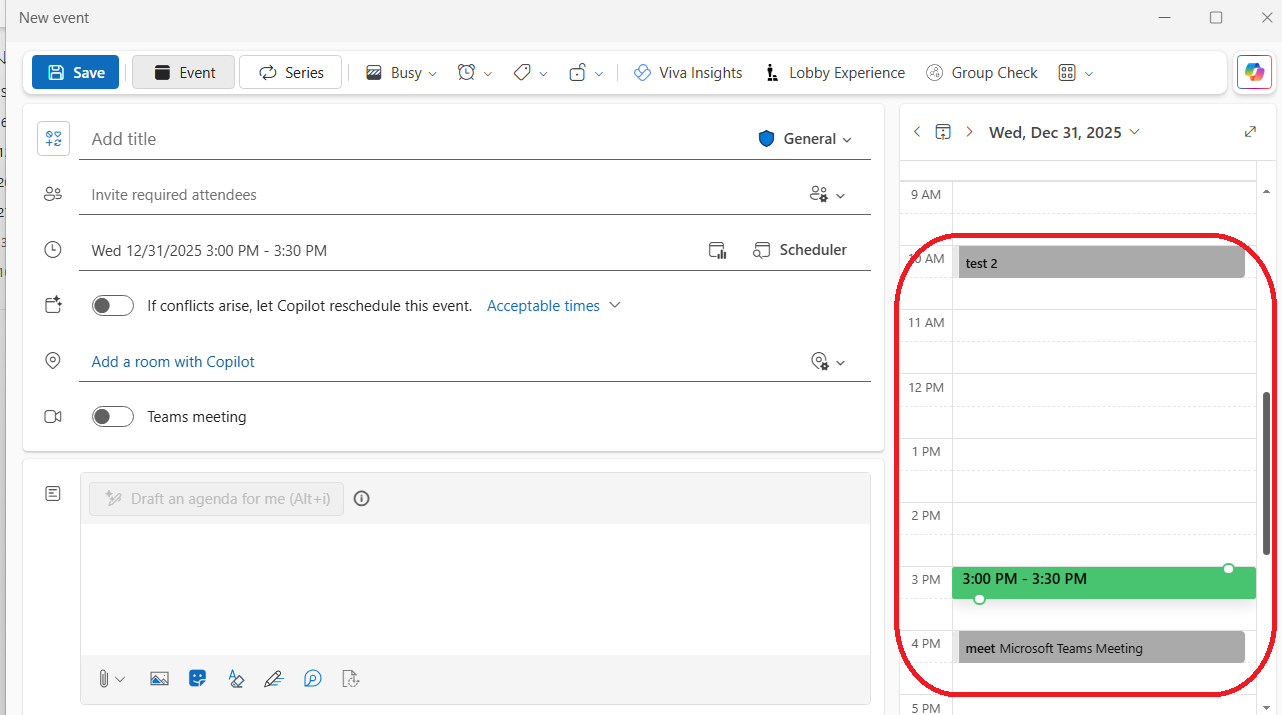Click the Save button
This screenshot has height=715, width=1282.
pyautogui.click(x=75, y=72)
